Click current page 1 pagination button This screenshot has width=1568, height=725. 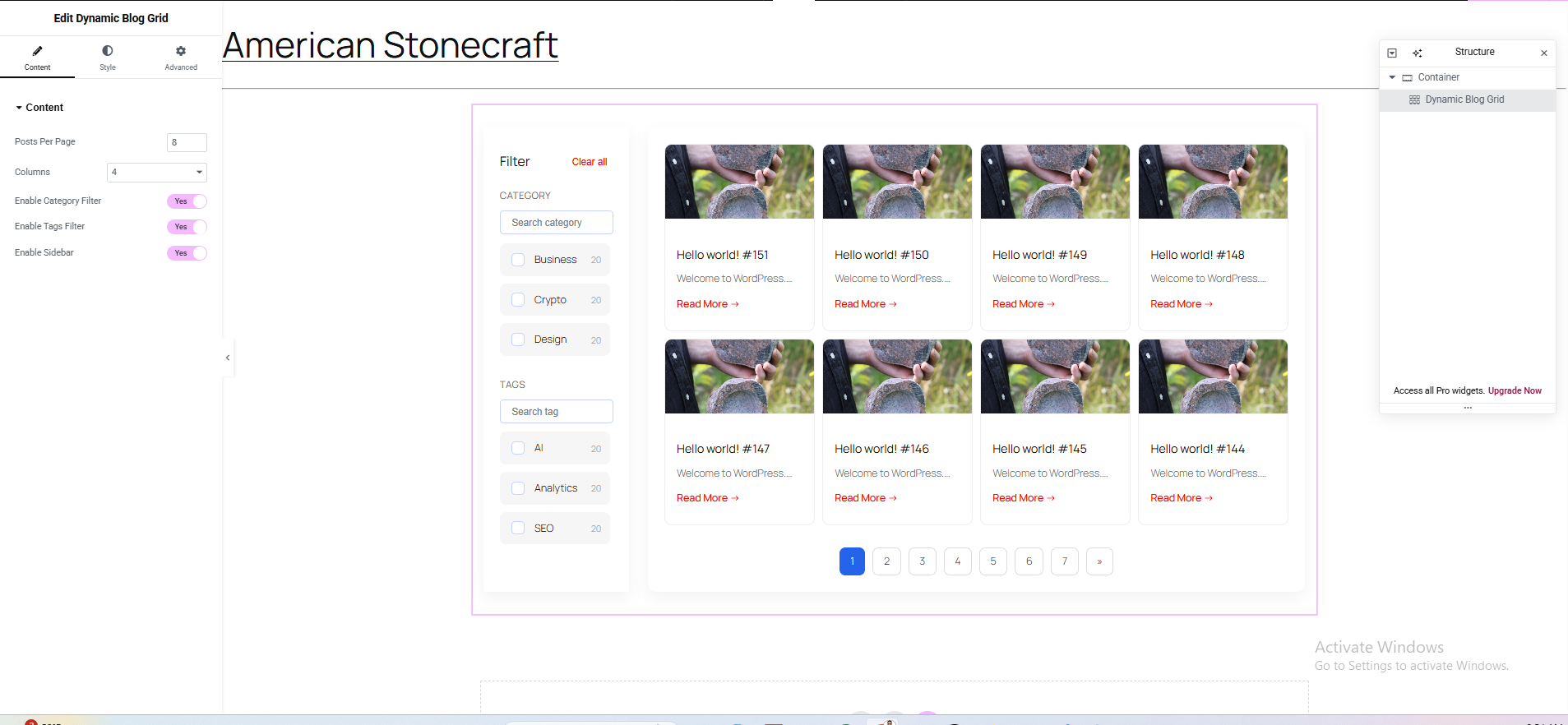click(852, 561)
